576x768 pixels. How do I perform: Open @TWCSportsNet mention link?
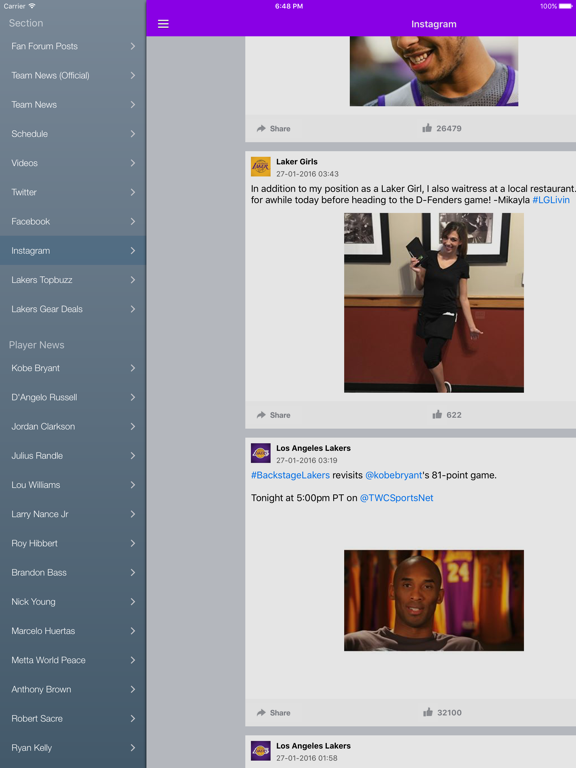tap(397, 498)
